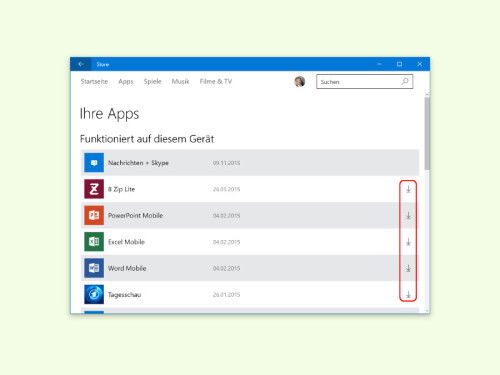Switch to the Filme & TV tab
The image size is (500, 375).
216,81
